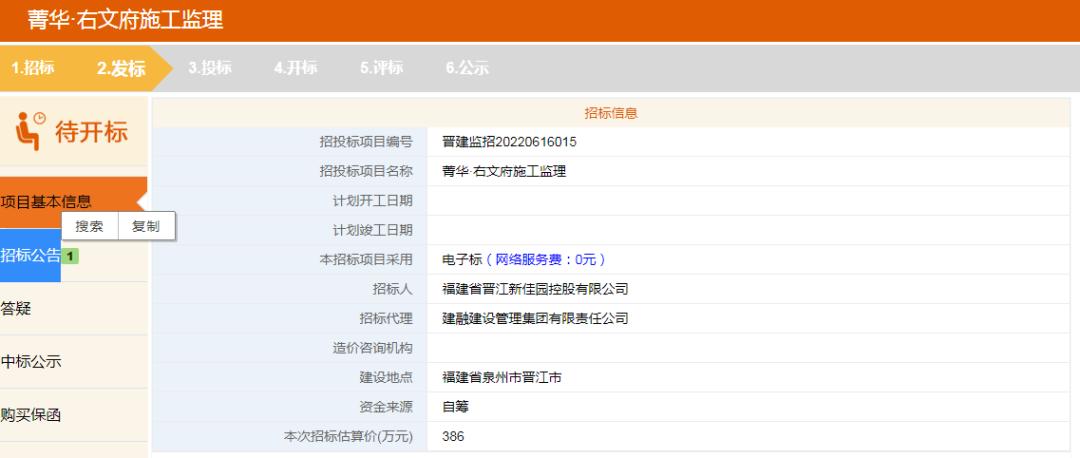
Task: Select 福建省晋江新佳园控股有限公司 value
Action: click(535, 289)
